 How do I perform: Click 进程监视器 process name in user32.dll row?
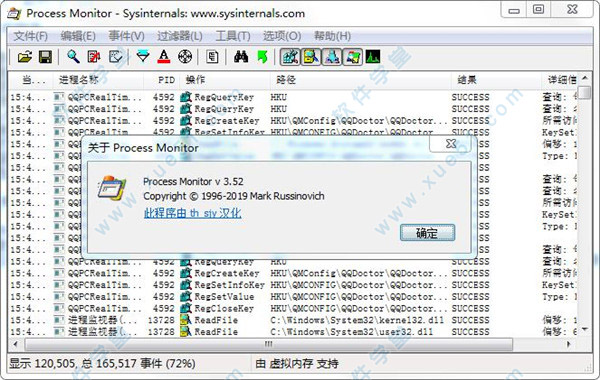pos(102,332)
